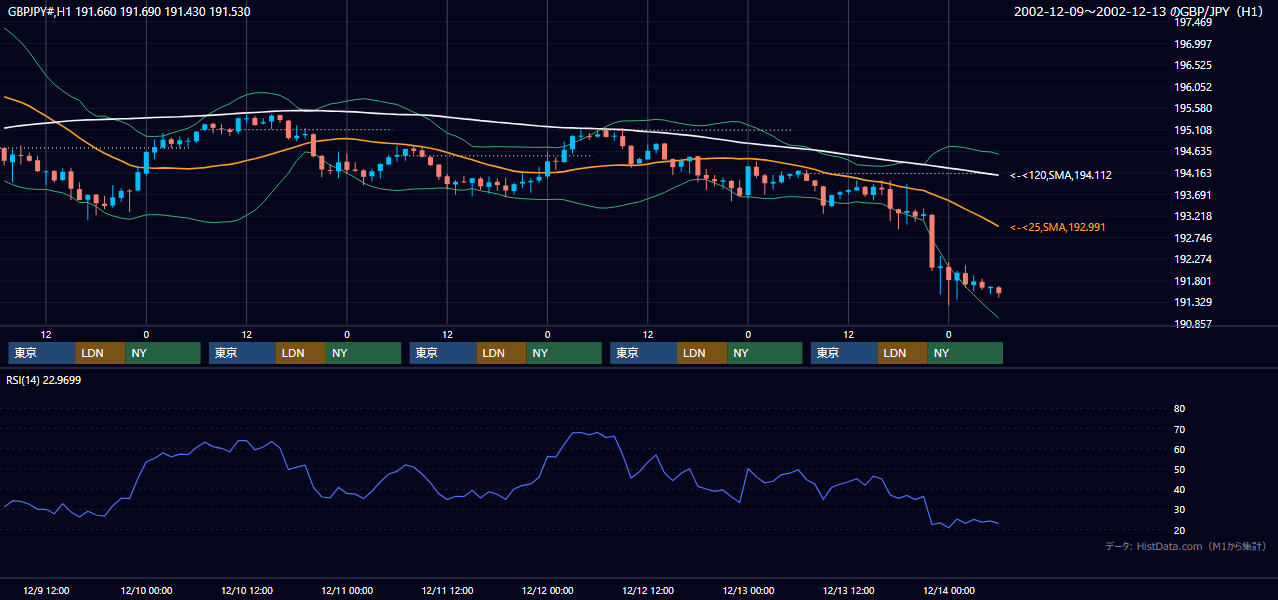The image size is (1278, 600).
Task: Select the LDN session block for 12/9
Action: [x=101, y=353]
